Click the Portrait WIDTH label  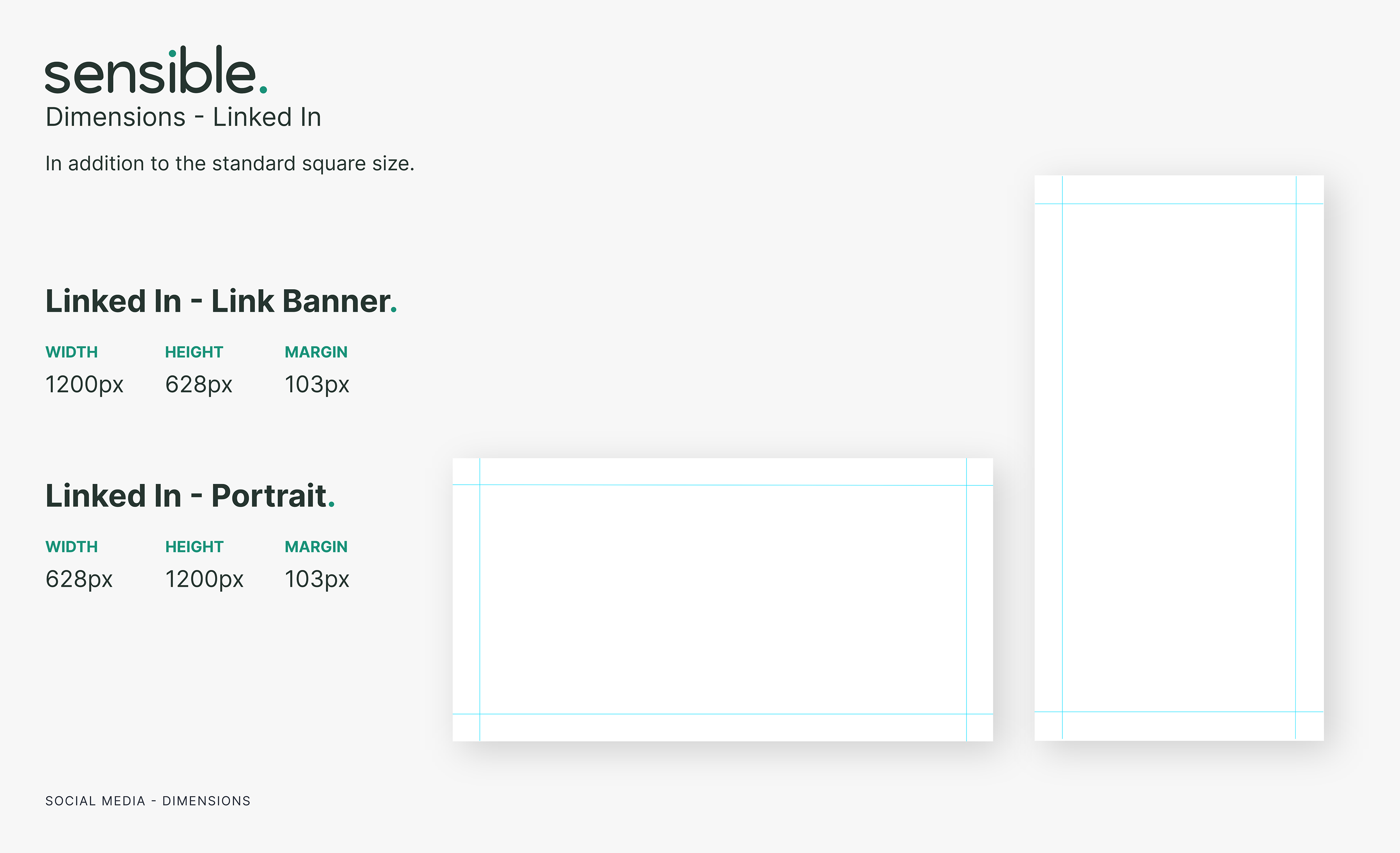click(71, 547)
